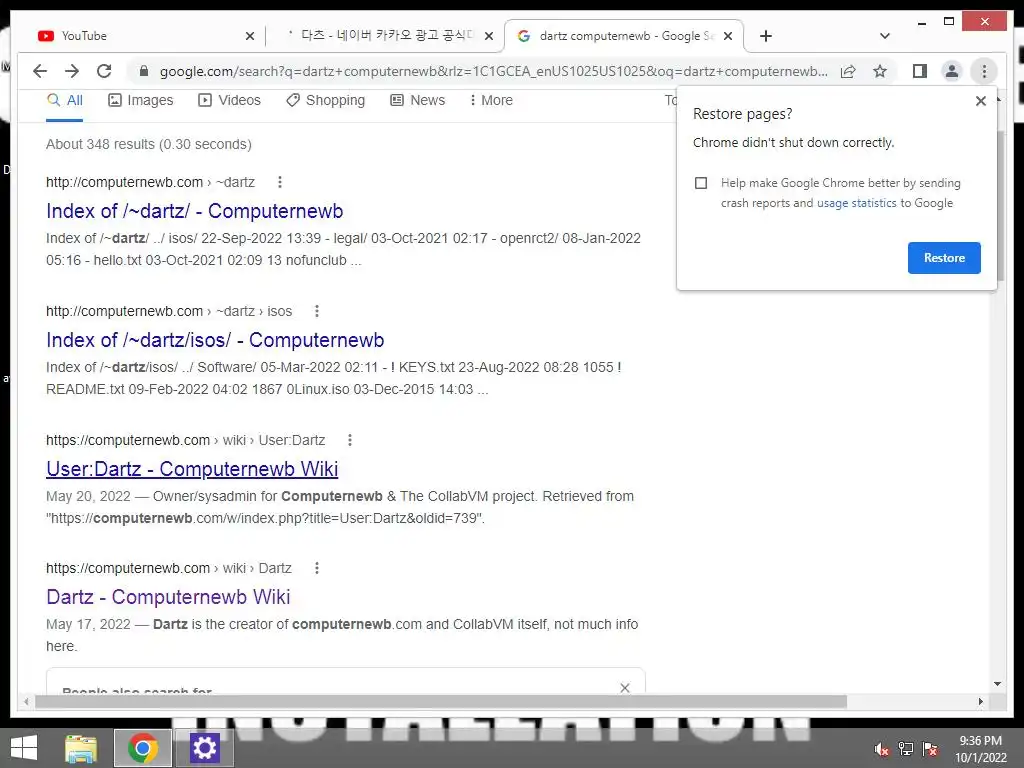This screenshot has width=1024, height=768.
Task: Click https://computernewb.com › wiki › User:Dartz breadcrumb
Action: click(x=185, y=440)
